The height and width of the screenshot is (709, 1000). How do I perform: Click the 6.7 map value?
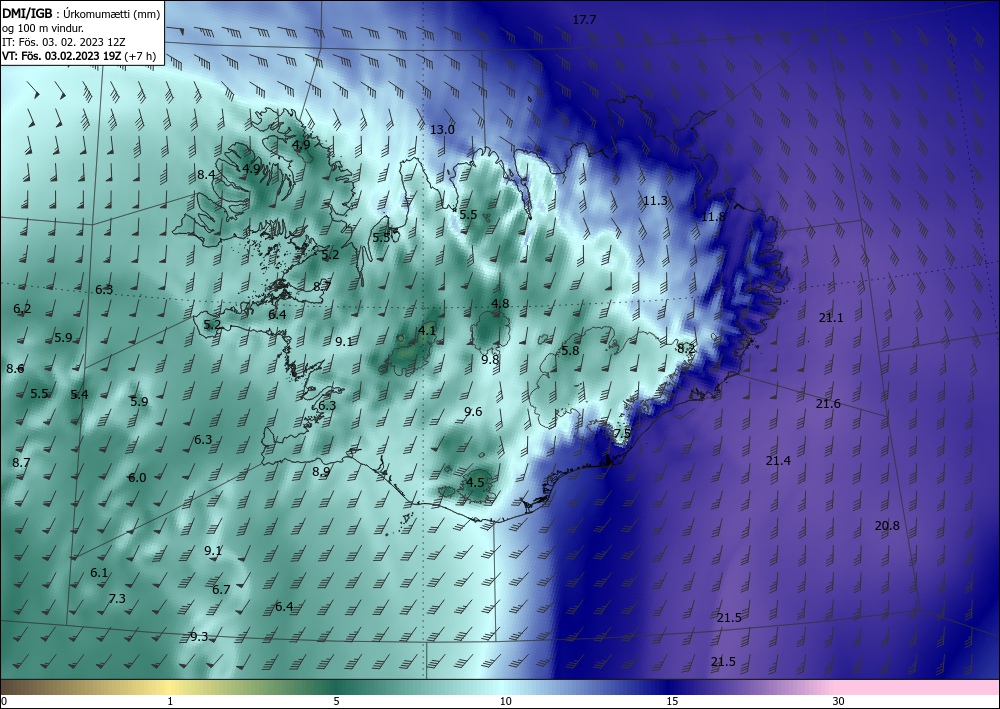click(x=221, y=590)
